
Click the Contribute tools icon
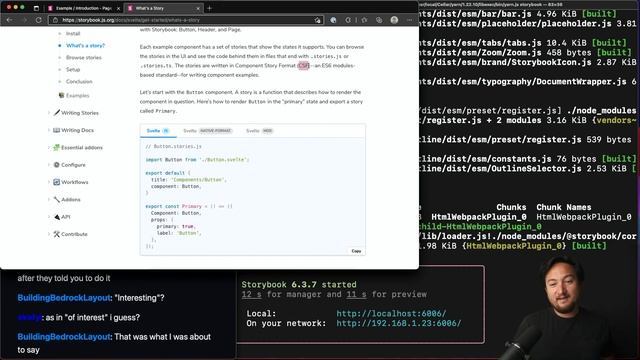pos(57,234)
